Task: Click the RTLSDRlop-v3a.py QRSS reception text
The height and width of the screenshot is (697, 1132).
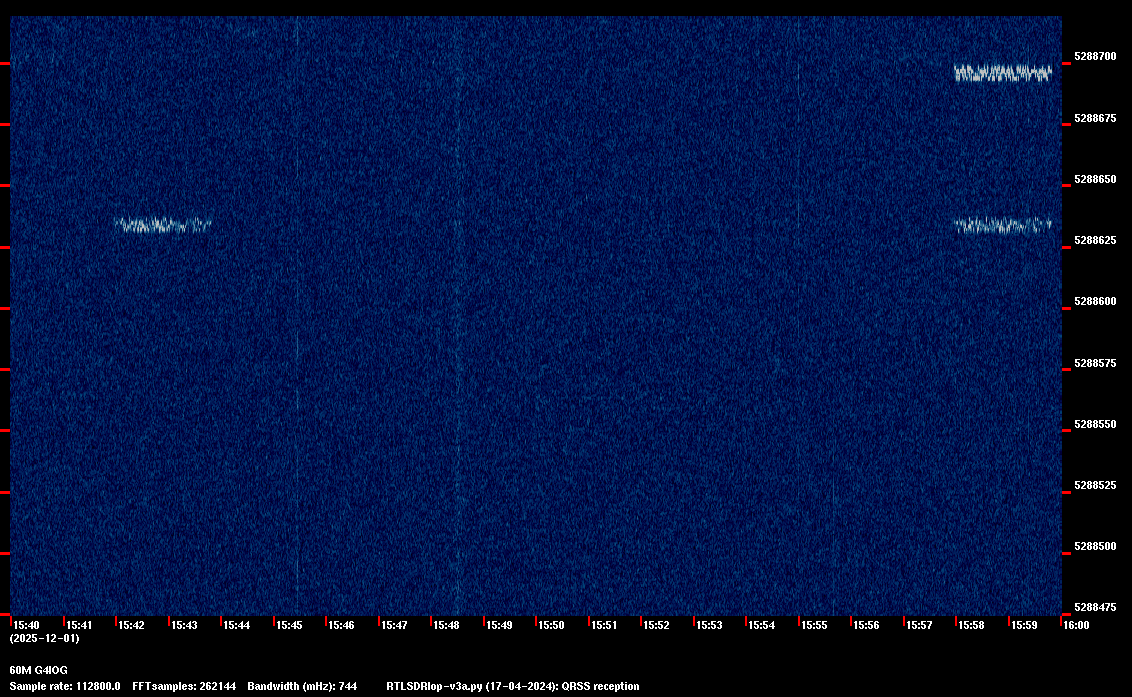Action: 513,686
